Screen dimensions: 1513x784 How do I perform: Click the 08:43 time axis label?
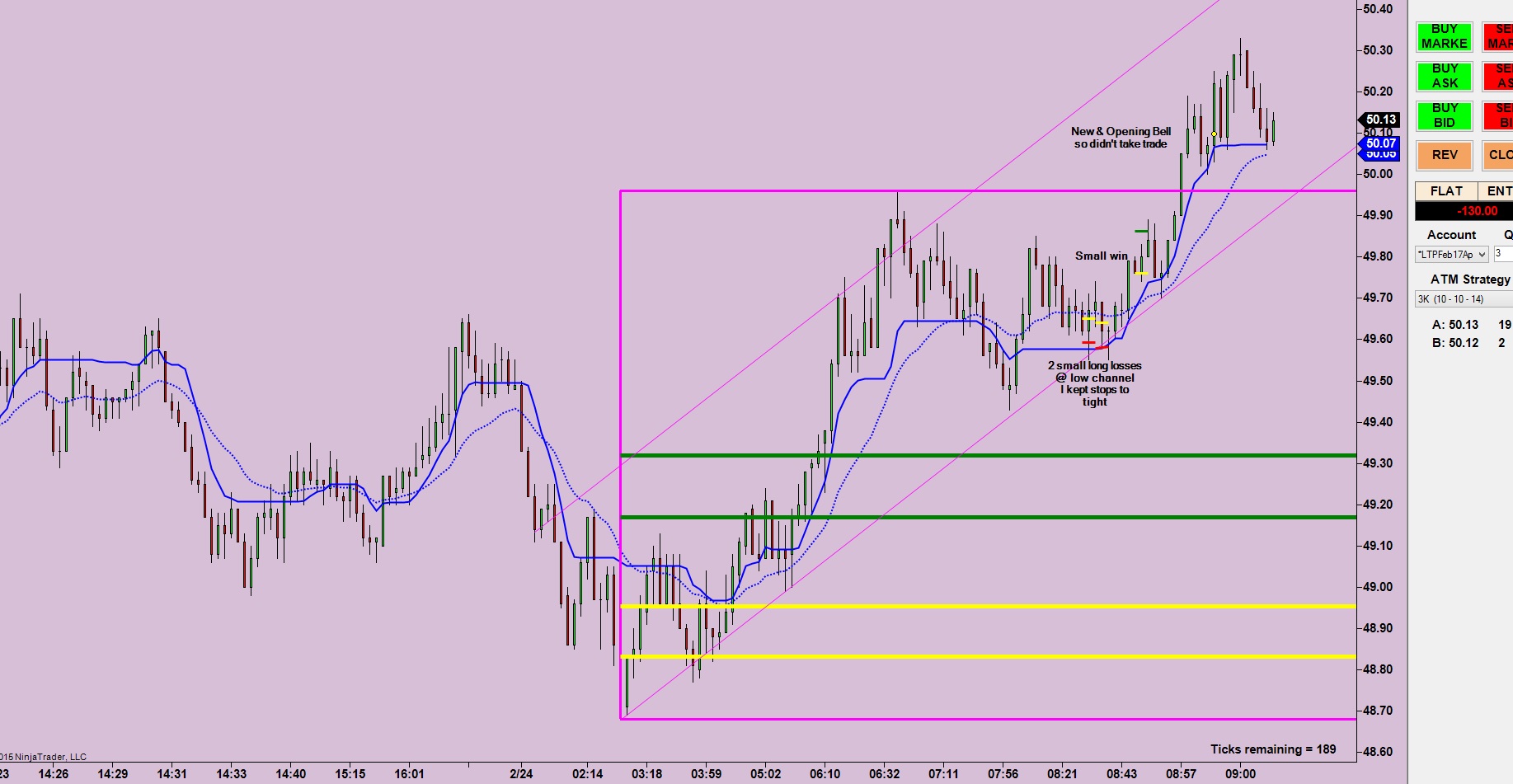point(1121,773)
